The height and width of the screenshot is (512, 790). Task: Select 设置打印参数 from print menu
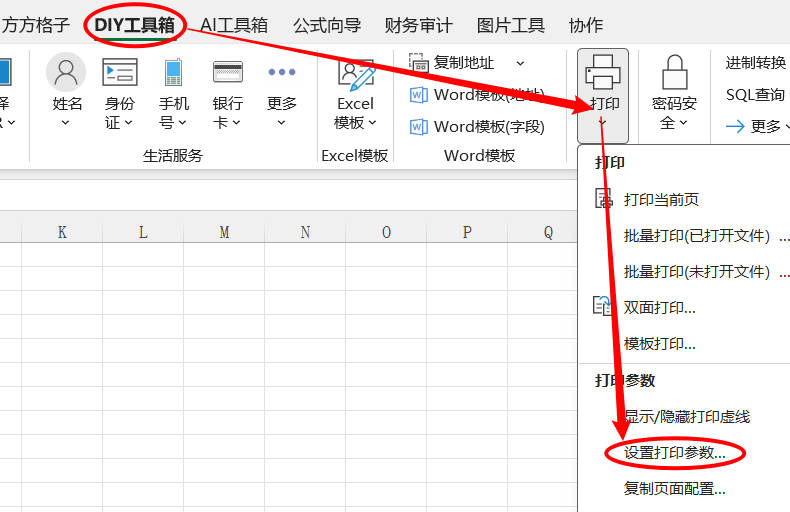[x=675, y=453]
